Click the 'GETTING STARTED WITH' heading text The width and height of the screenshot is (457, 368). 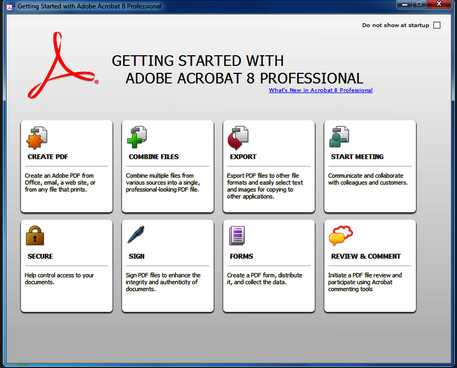pos(198,61)
